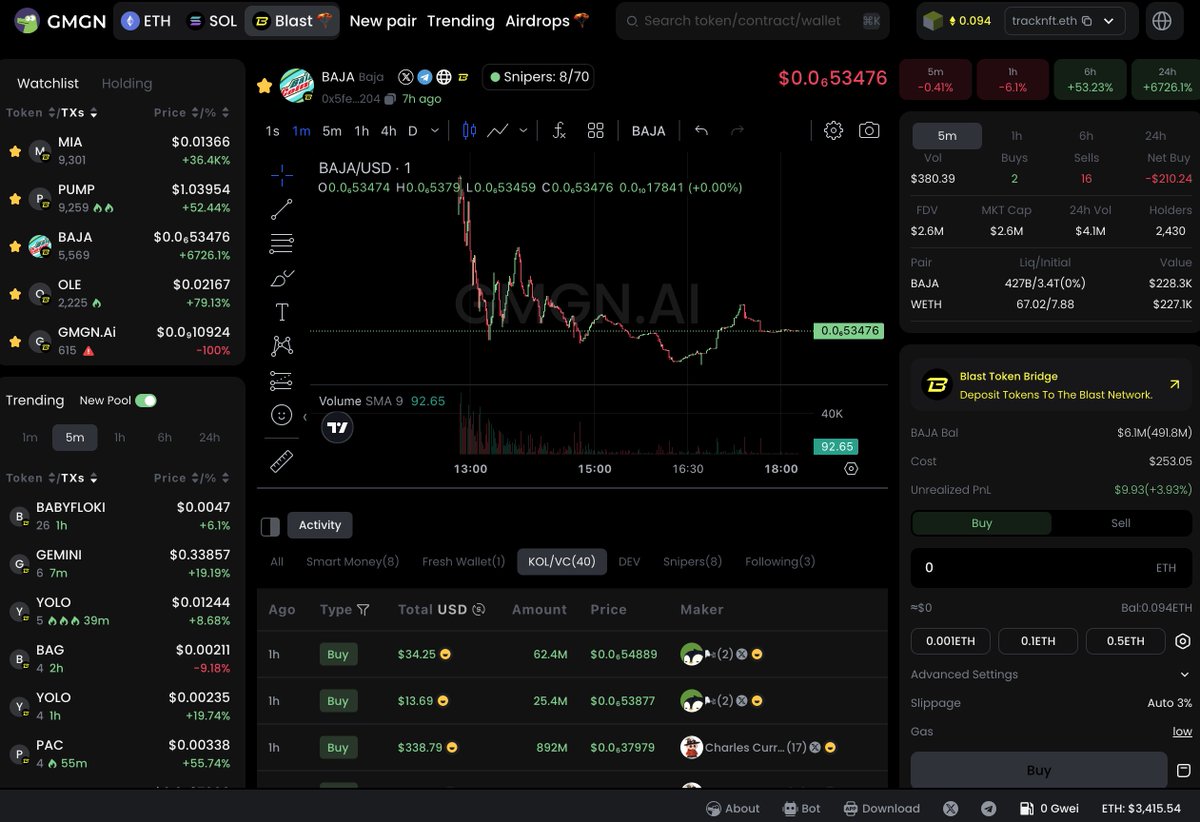
Task: Open BAJA's website globe icon
Action: coord(444,77)
